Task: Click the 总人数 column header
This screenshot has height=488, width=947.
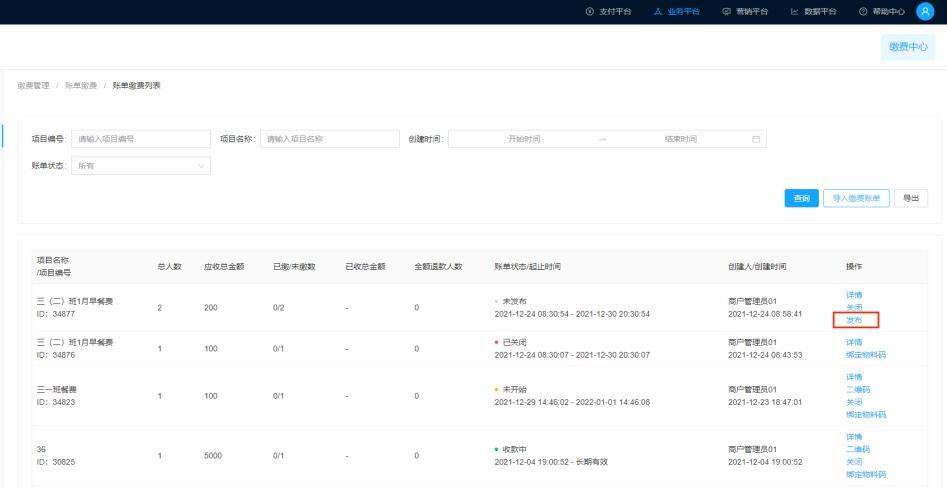Action: point(169,266)
